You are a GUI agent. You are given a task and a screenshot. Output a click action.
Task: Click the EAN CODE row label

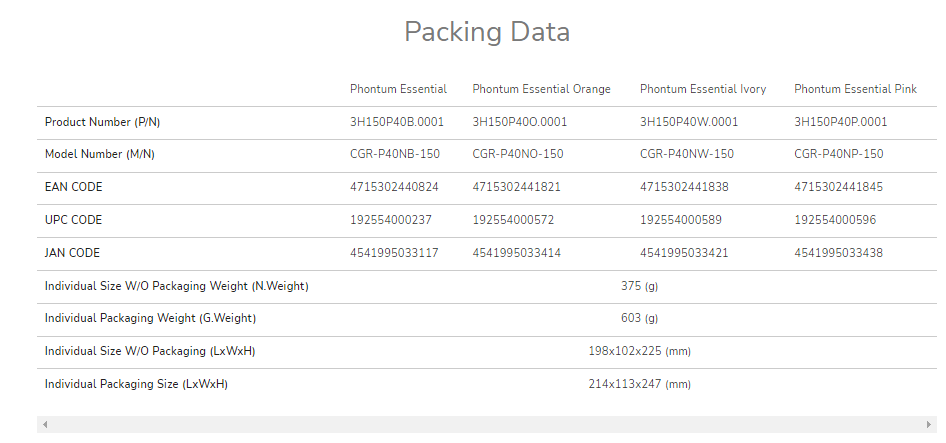tap(73, 187)
